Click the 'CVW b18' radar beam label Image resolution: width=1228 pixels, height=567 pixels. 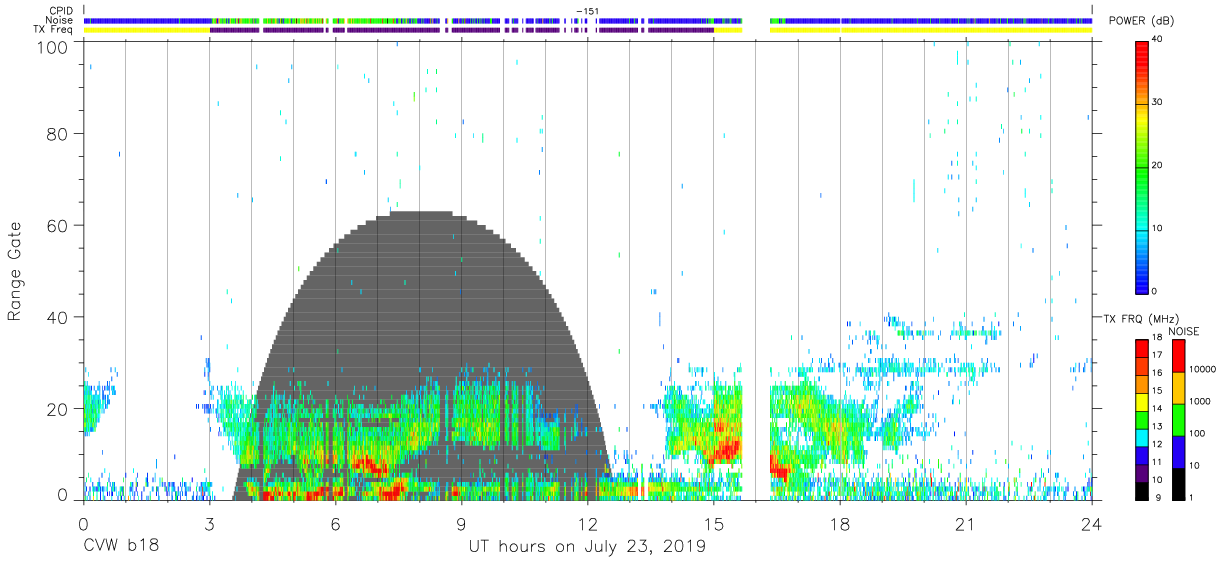120,546
